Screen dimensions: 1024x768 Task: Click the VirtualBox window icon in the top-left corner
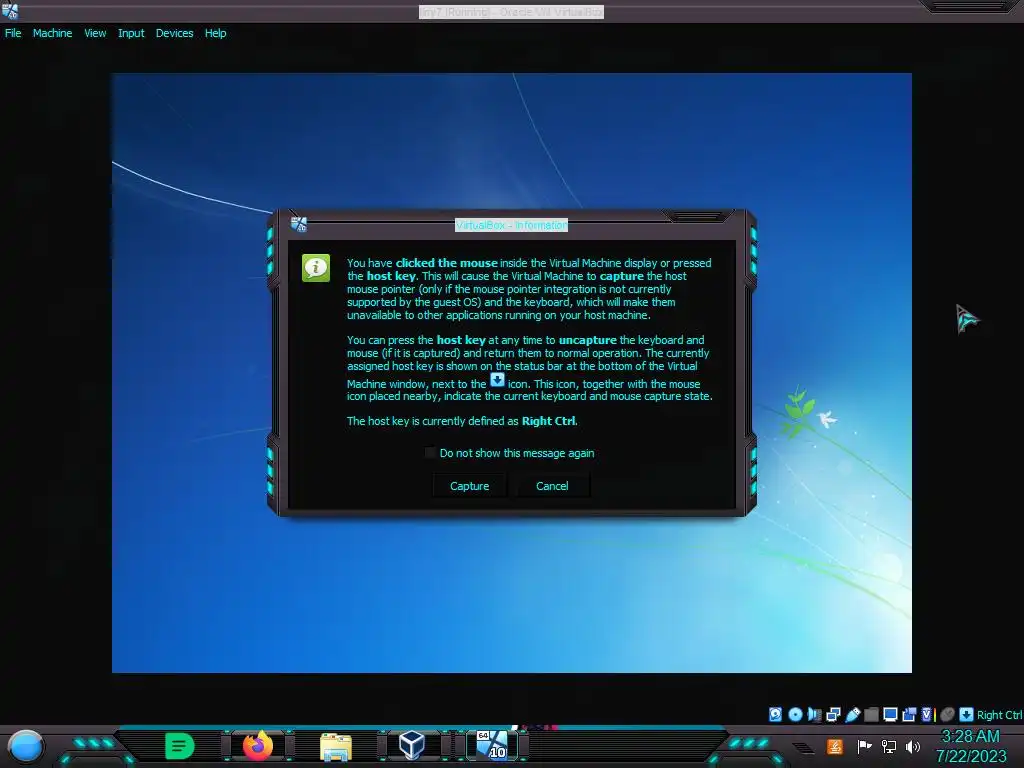pyautogui.click(x=10, y=10)
